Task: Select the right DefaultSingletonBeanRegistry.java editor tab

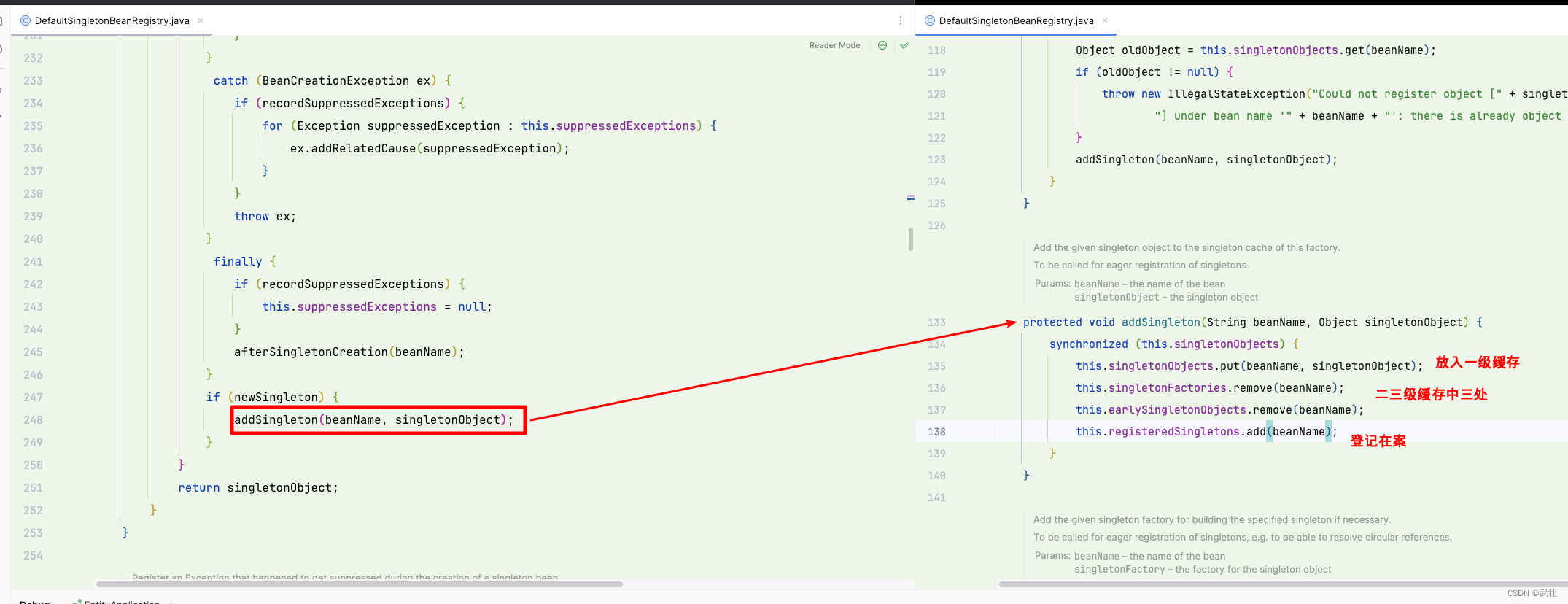Action: click(x=1017, y=20)
